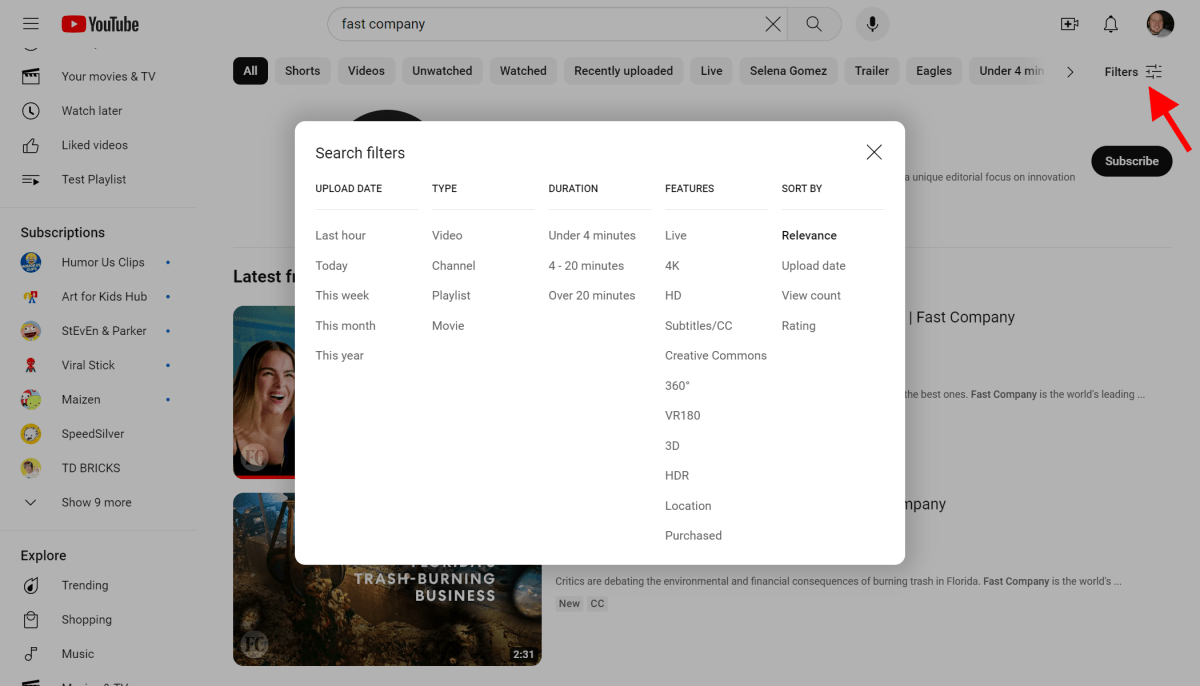Choose the Channel type filter

coord(454,266)
